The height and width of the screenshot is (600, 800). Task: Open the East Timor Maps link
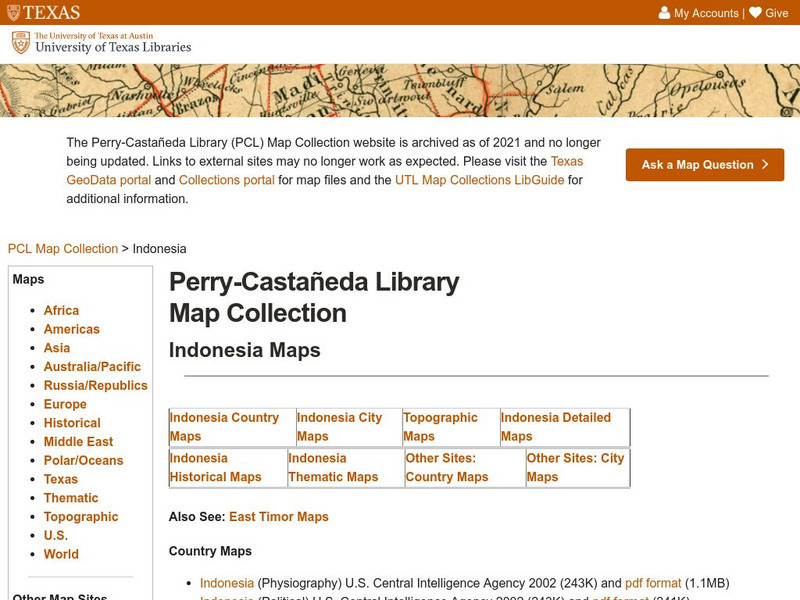coord(278,516)
